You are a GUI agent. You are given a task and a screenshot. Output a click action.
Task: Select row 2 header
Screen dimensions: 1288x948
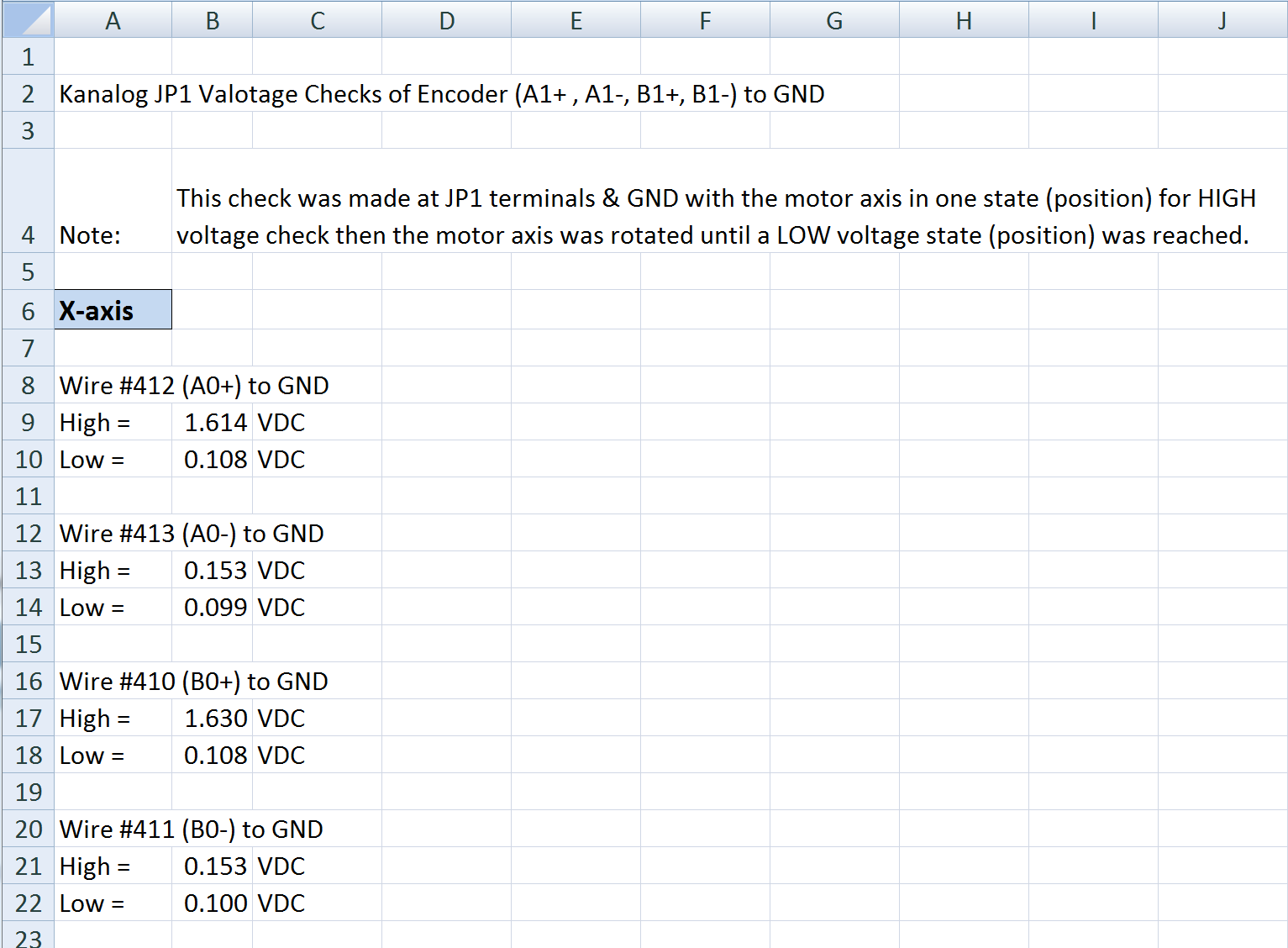(28, 93)
